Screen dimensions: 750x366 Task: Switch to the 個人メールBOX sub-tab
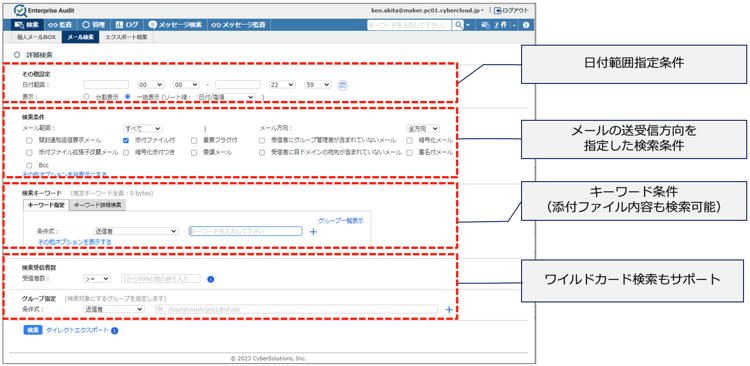point(36,37)
